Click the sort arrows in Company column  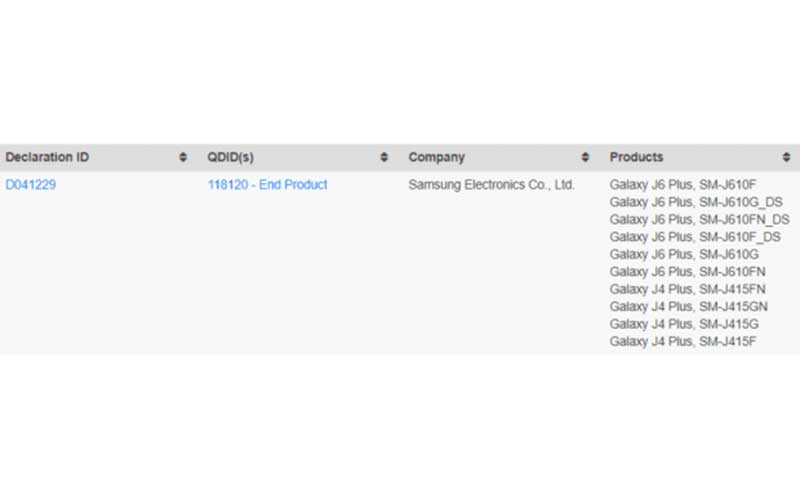585,158
